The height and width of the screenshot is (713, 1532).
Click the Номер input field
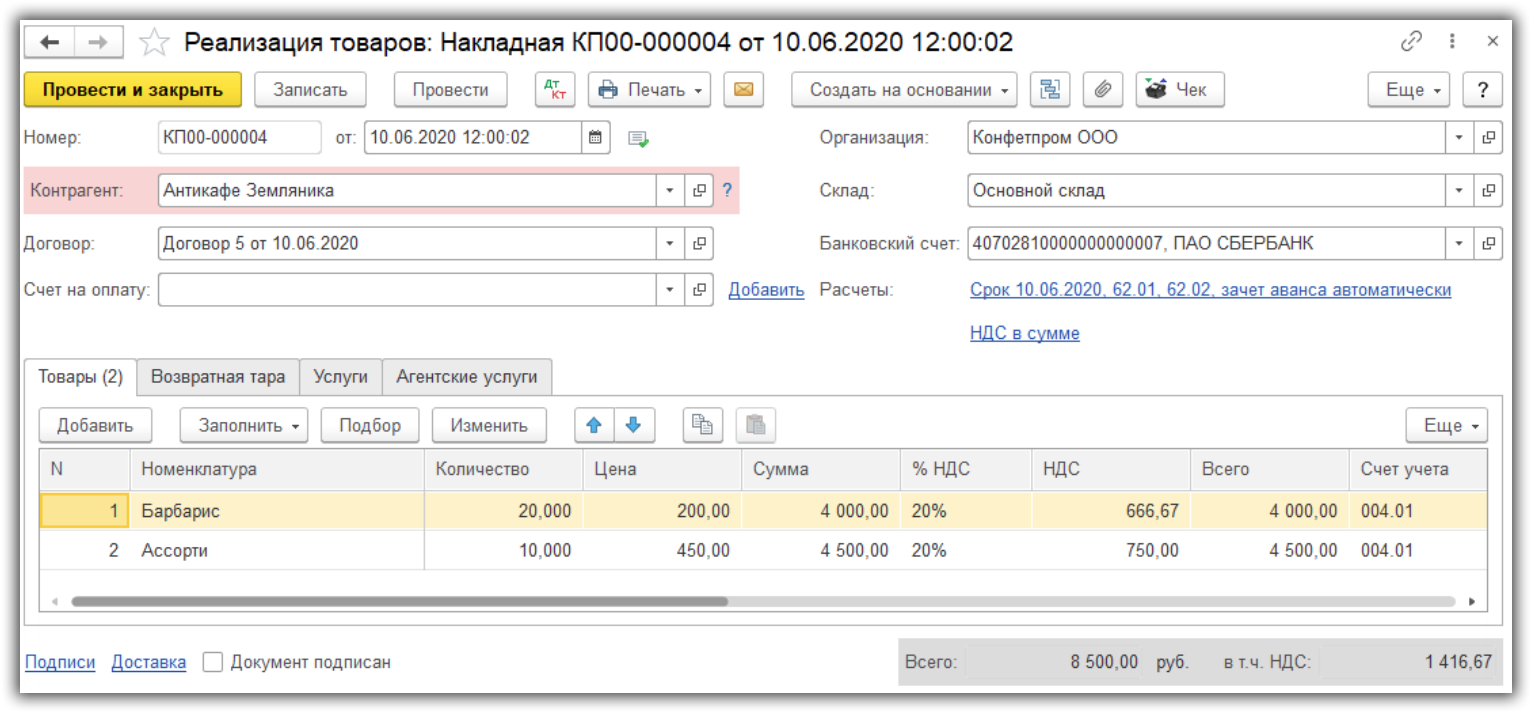tap(239, 138)
